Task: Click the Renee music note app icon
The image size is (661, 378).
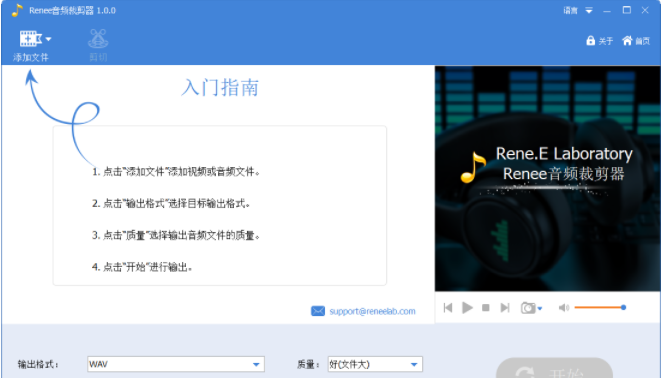Action: click(17, 10)
